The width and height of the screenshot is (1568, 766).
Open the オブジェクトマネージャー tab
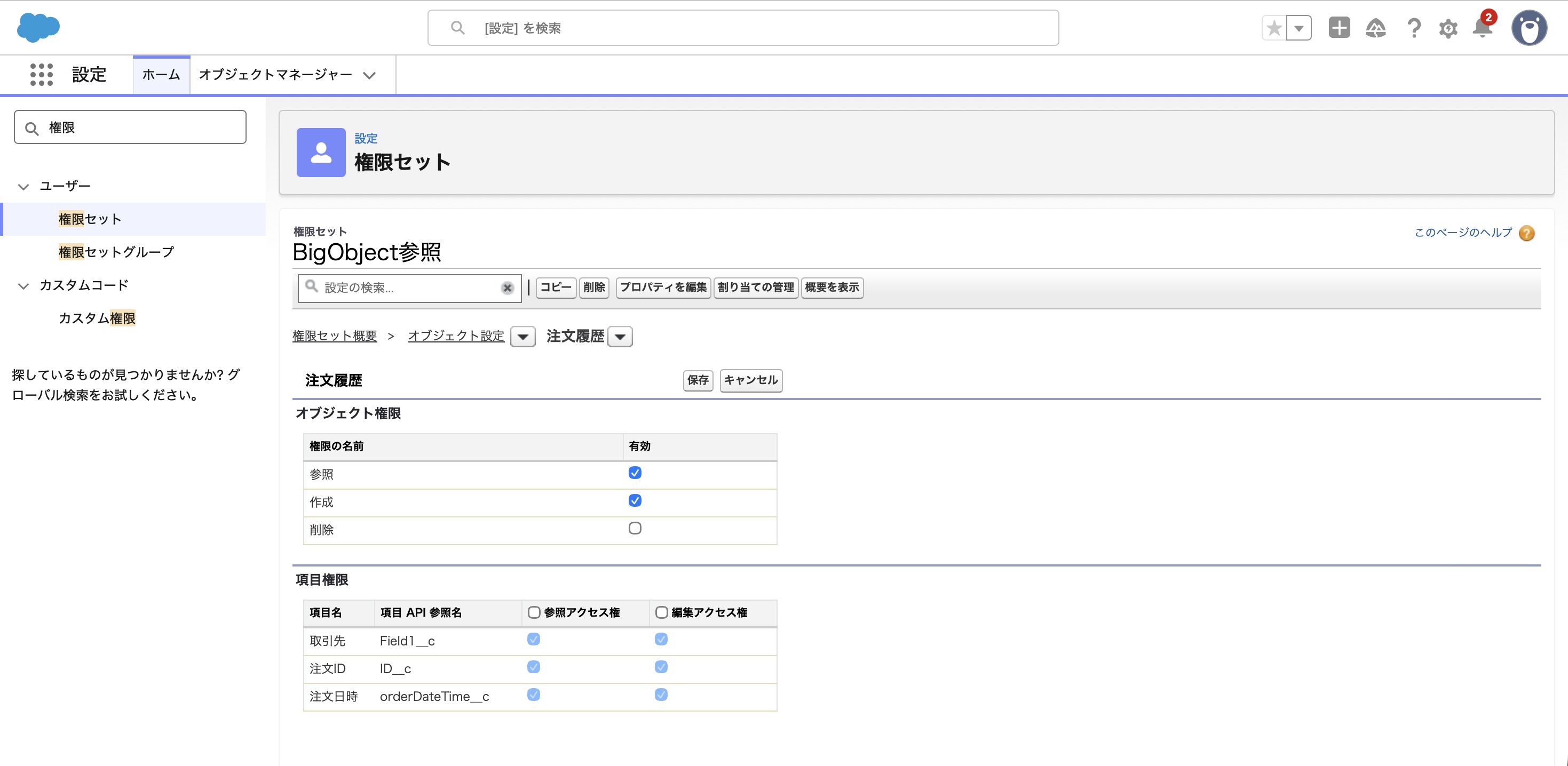(275, 75)
